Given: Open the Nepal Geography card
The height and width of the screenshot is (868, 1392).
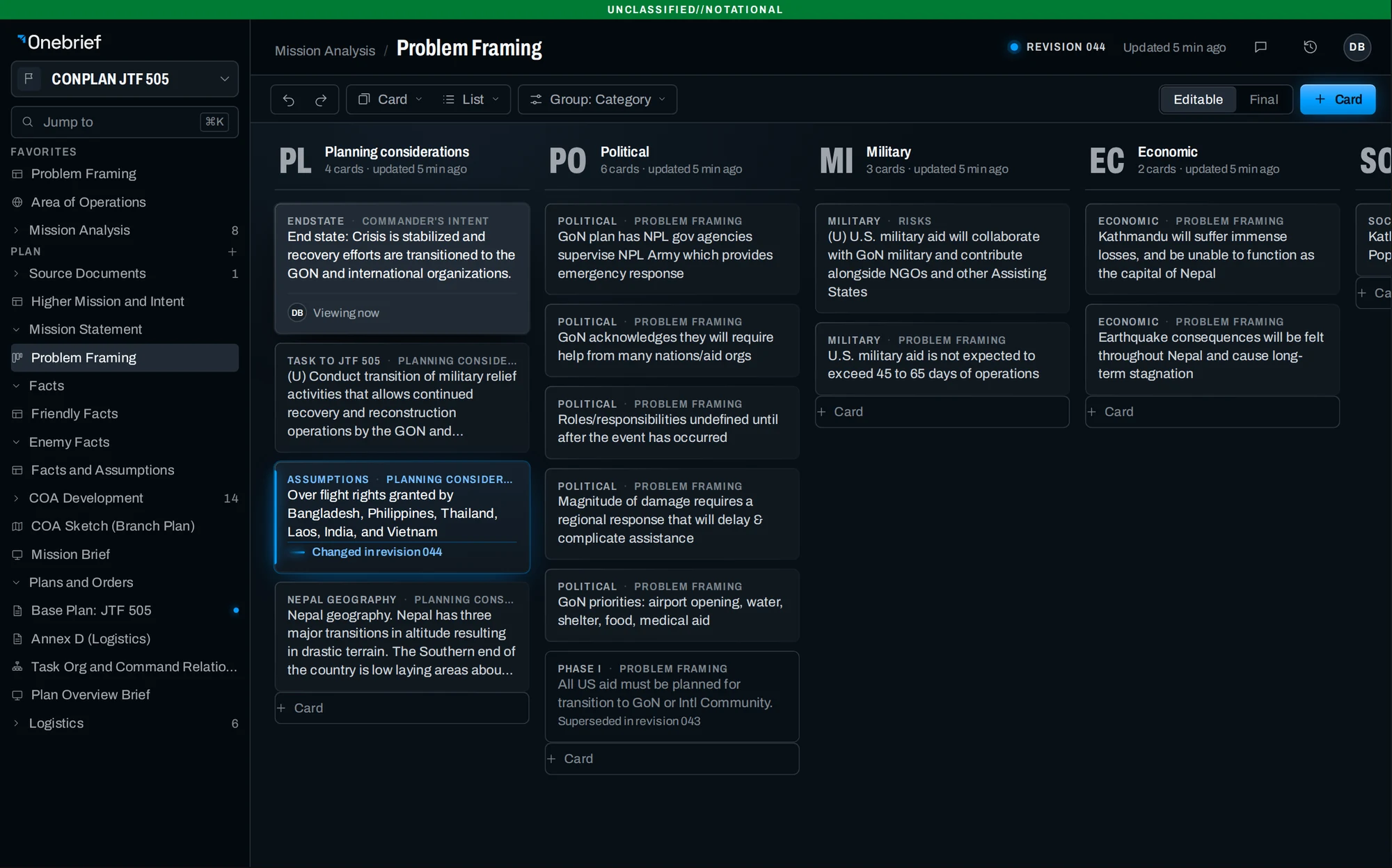Looking at the screenshot, I should click(402, 637).
